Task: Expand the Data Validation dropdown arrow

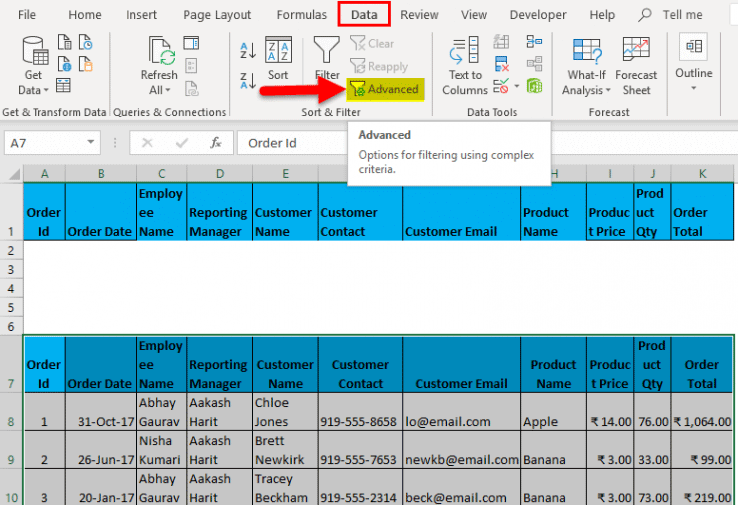Action: point(517,86)
